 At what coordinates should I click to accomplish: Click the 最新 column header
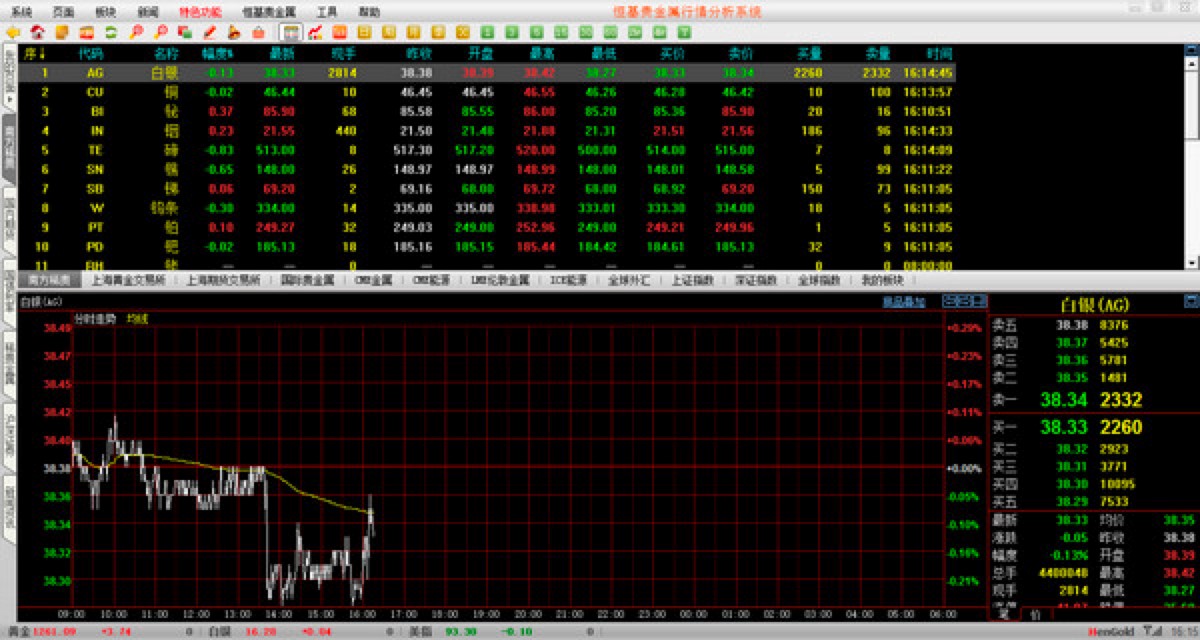pyautogui.click(x=280, y=53)
